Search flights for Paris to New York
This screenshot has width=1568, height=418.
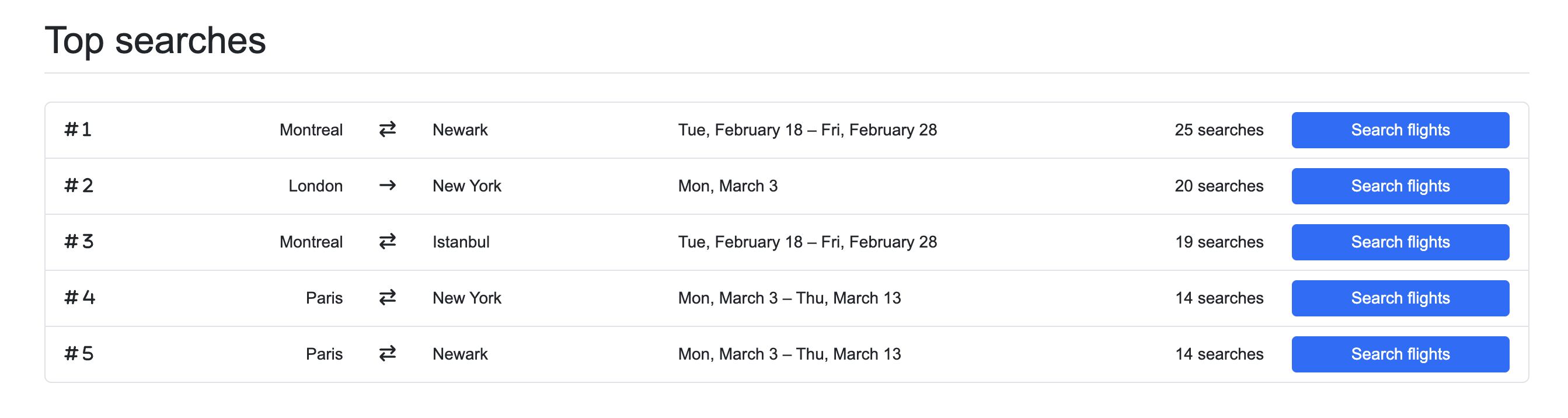point(1399,298)
